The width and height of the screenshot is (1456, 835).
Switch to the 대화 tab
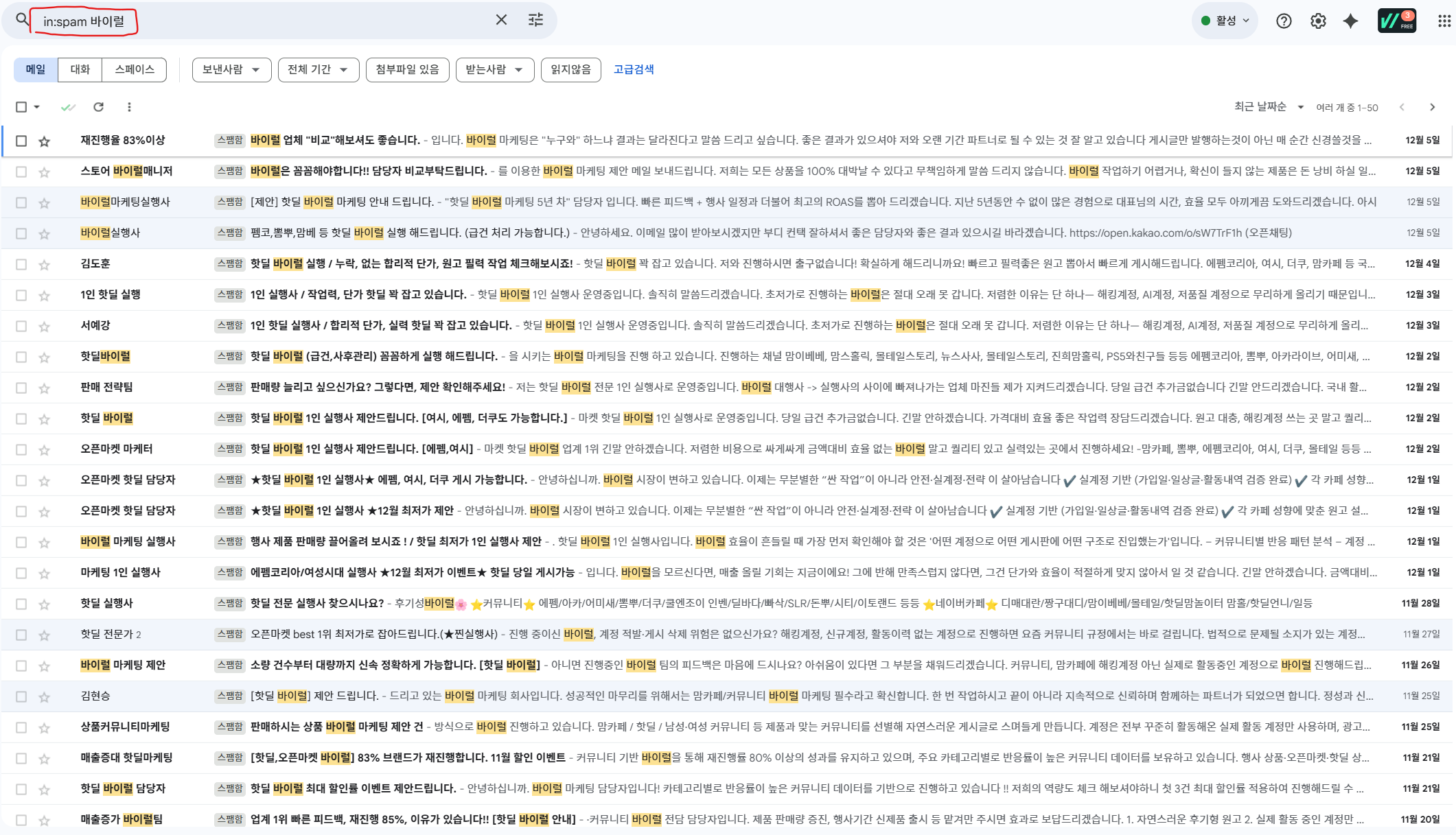click(x=80, y=70)
